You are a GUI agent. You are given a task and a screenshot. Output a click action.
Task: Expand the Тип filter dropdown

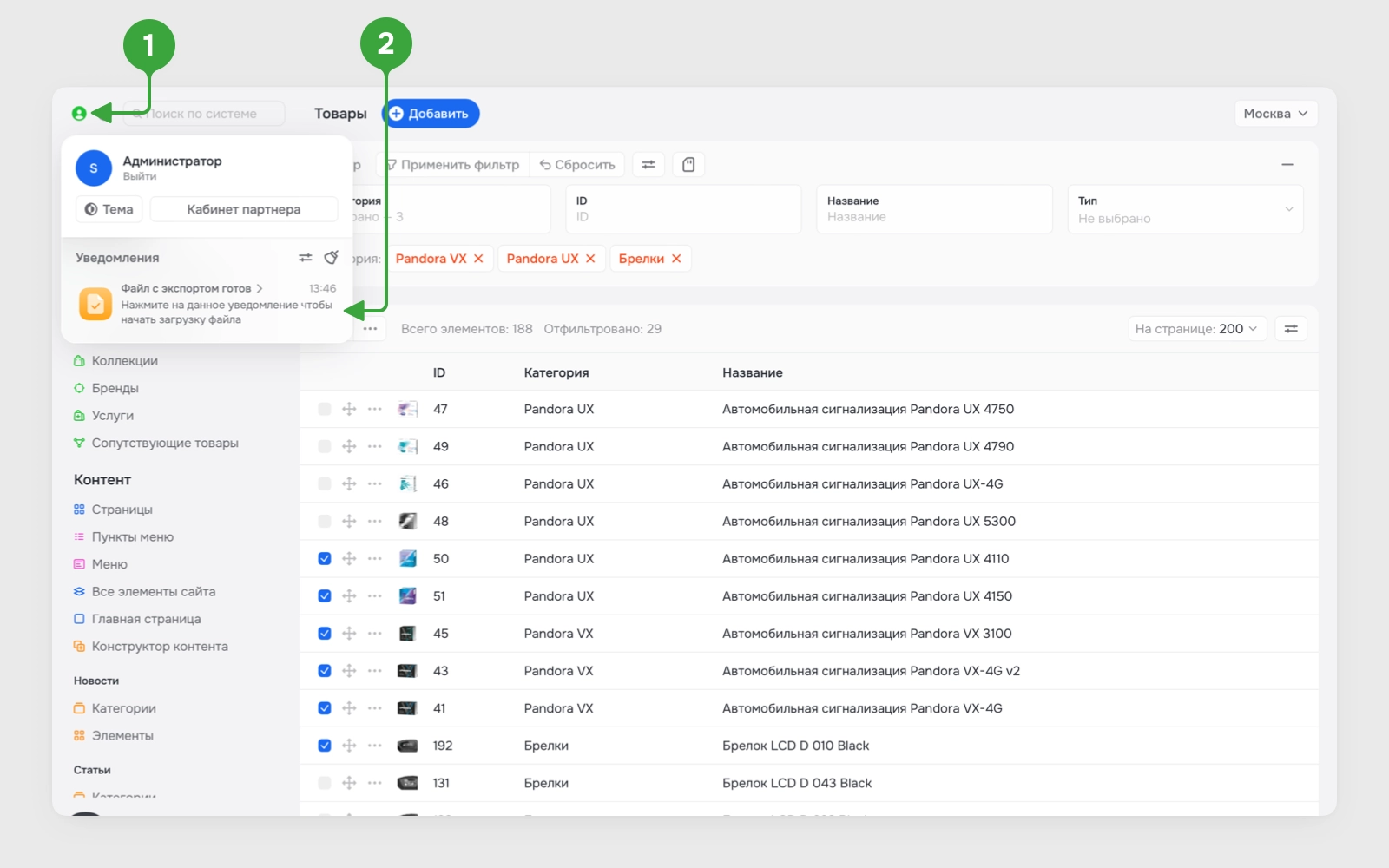(1185, 209)
